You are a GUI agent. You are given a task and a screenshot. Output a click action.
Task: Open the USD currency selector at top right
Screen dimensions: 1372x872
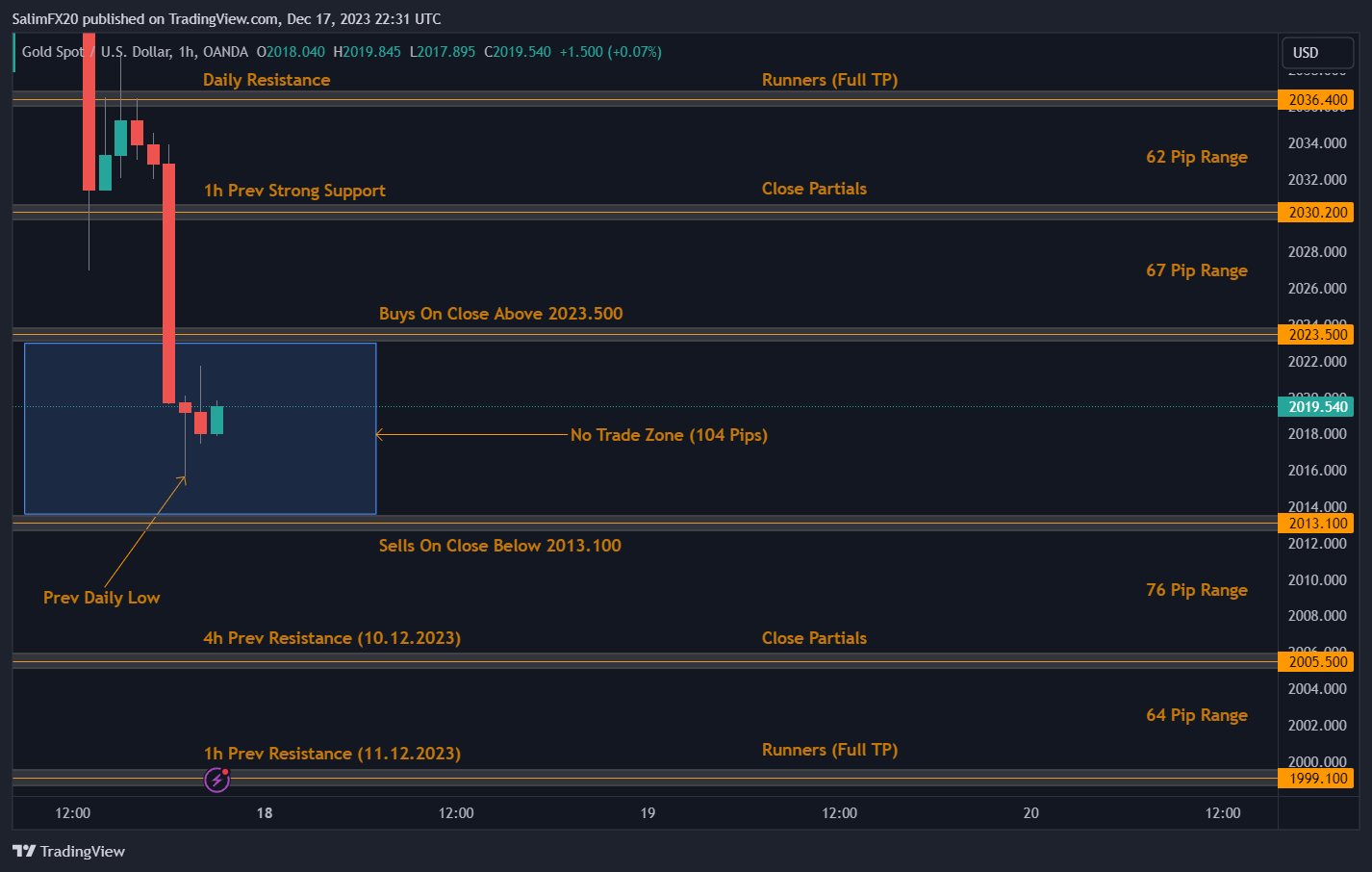[x=1317, y=53]
